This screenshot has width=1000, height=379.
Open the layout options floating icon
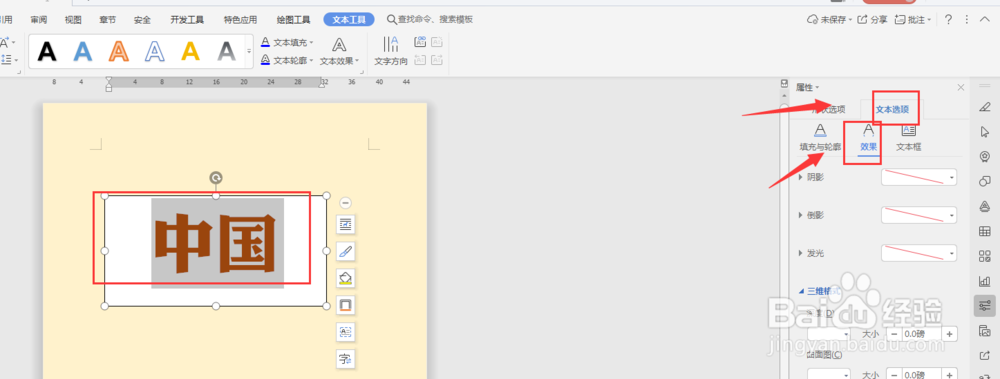(x=346, y=225)
